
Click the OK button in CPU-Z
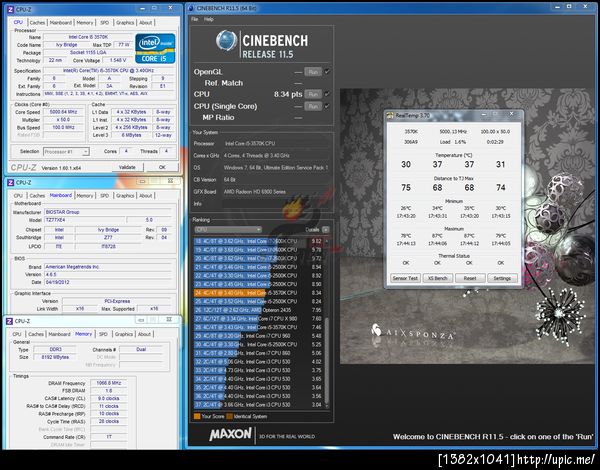162,167
